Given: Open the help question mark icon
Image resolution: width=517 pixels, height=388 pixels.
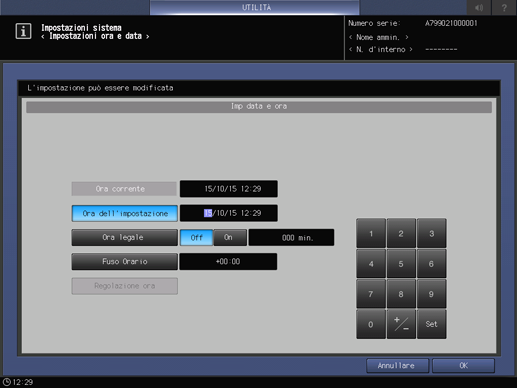Looking at the screenshot, I should 504,7.
